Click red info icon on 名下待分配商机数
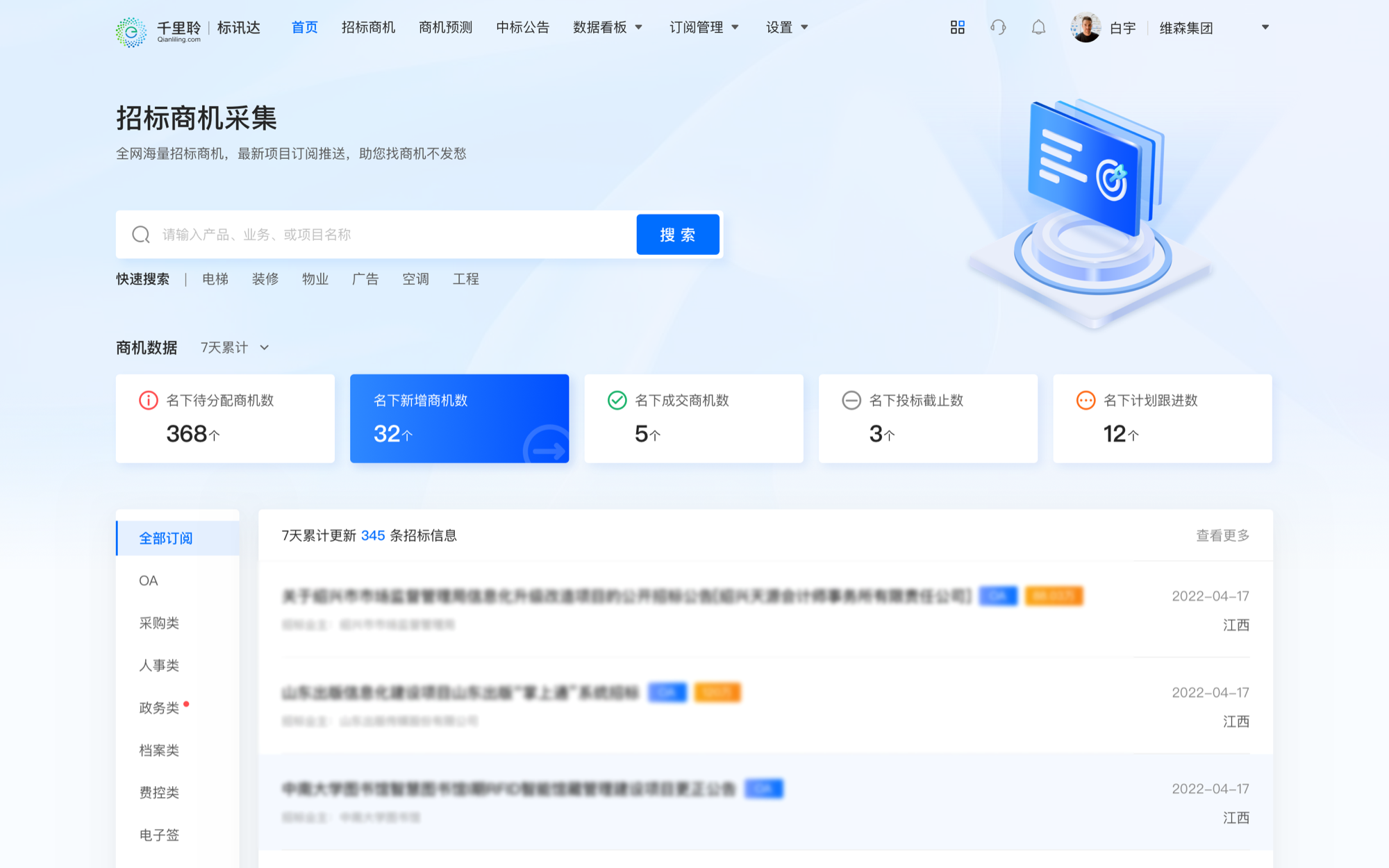 pos(149,400)
